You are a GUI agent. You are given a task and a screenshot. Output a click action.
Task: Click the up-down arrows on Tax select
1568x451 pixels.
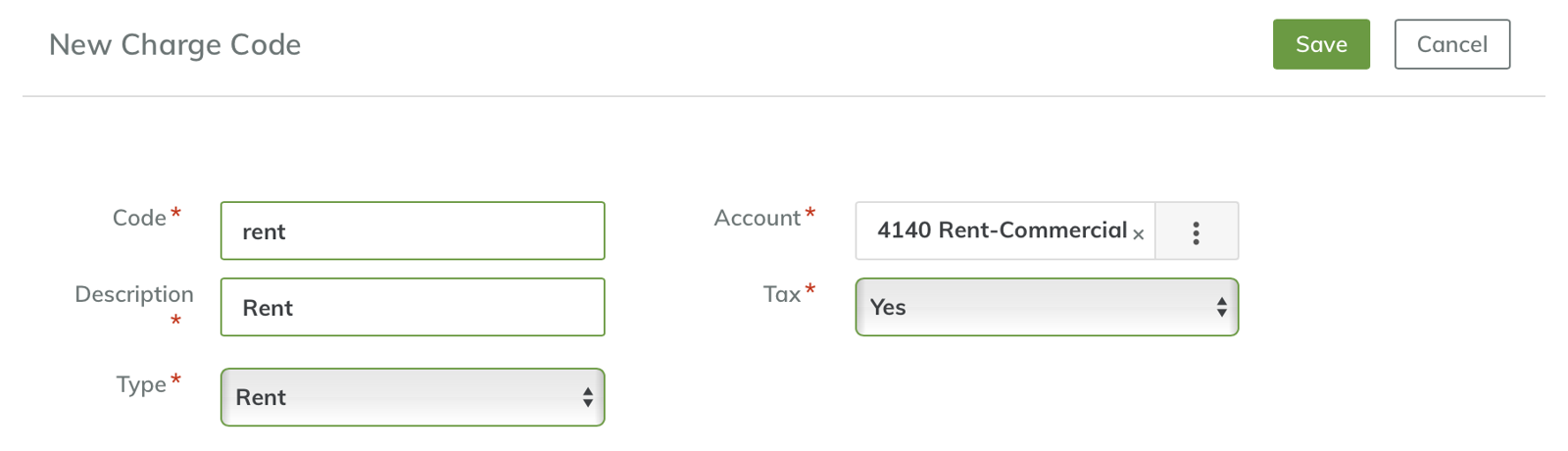click(x=1221, y=307)
